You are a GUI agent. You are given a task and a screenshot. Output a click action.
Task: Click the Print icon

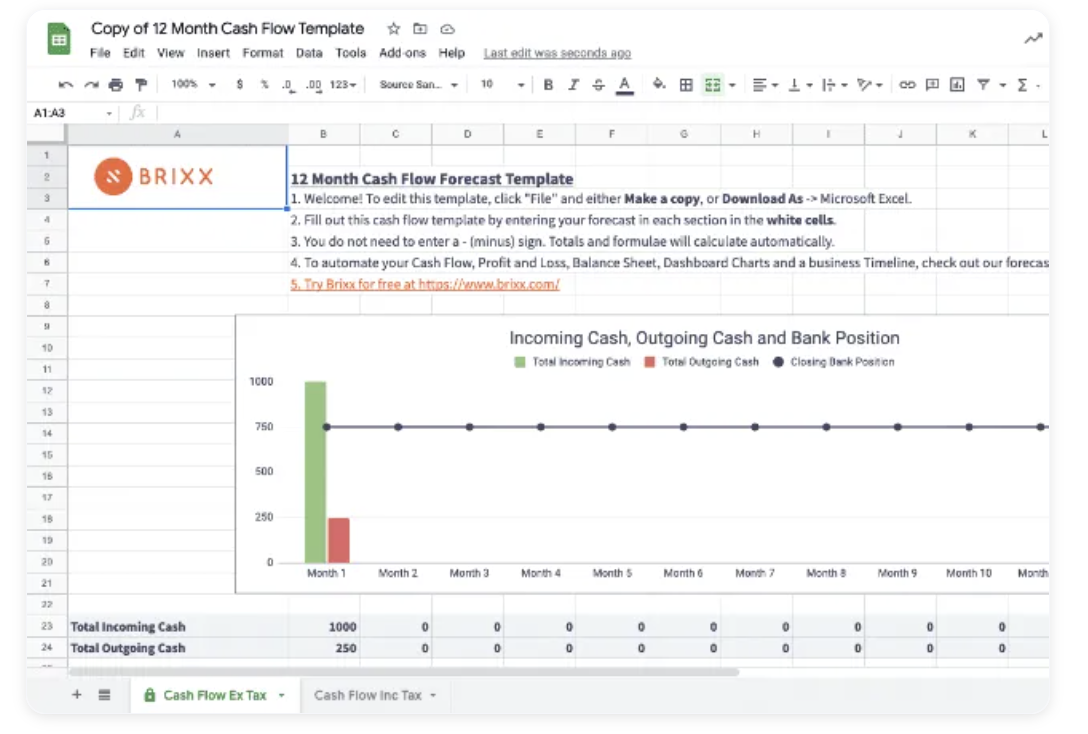tap(115, 85)
